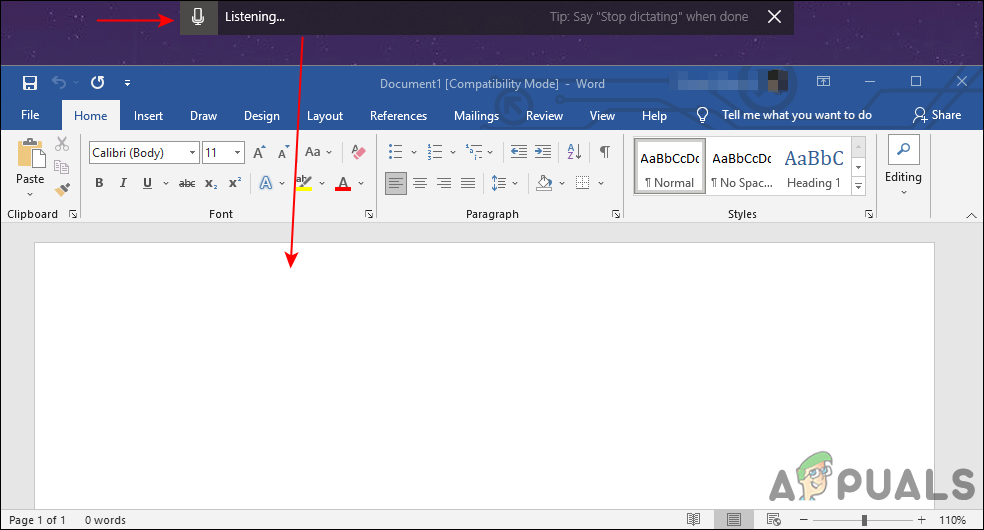Cut selection with scissors icon

pyautogui.click(x=62, y=144)
